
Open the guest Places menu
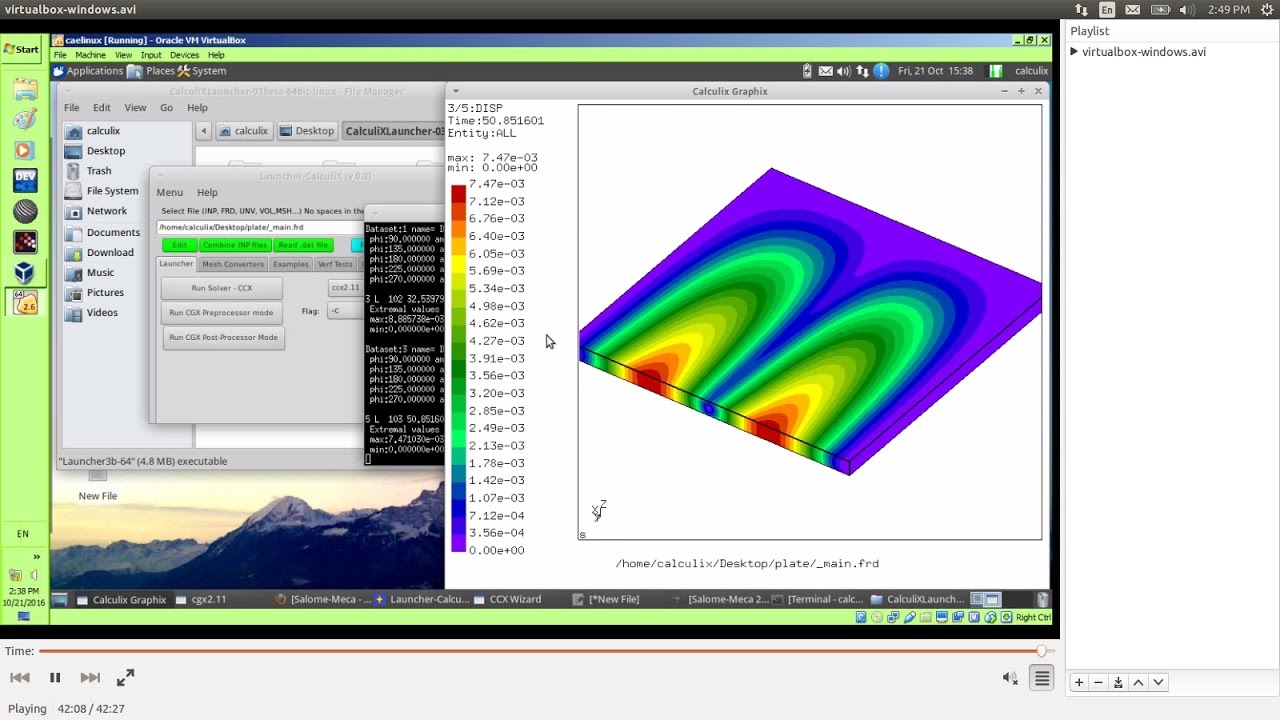pyautogui.click(x=152, y=71)
